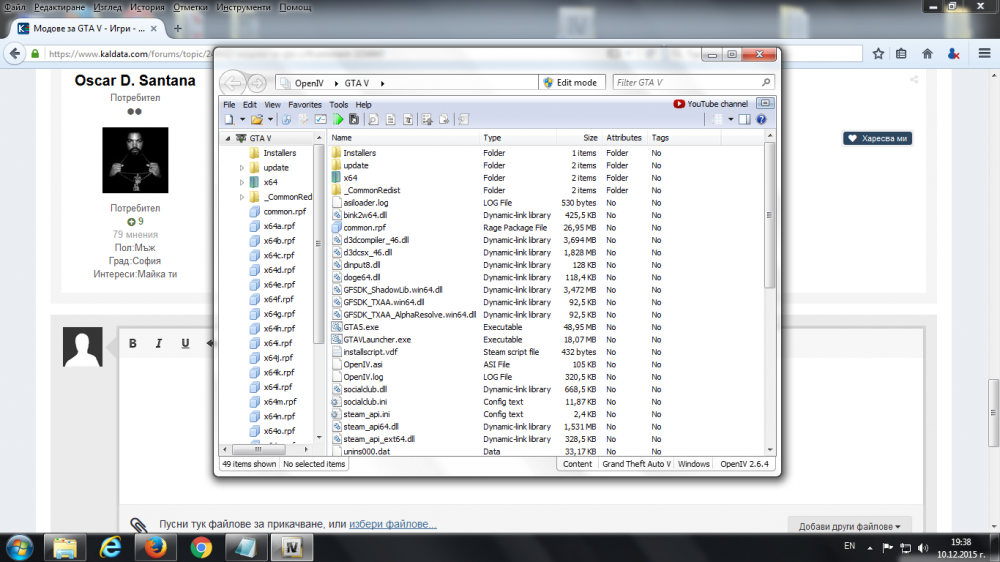Click the small window icon right of YouTube channel
Image resolution: width=1000 pixels, height=562 pixels.
click(765, 103)
